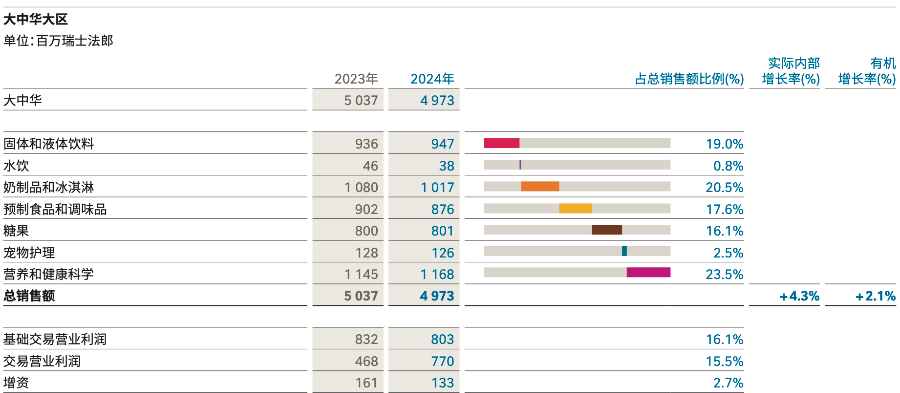Click the +4.3% growth value
This screenshot has width=900, height=393.
point(800,296)
